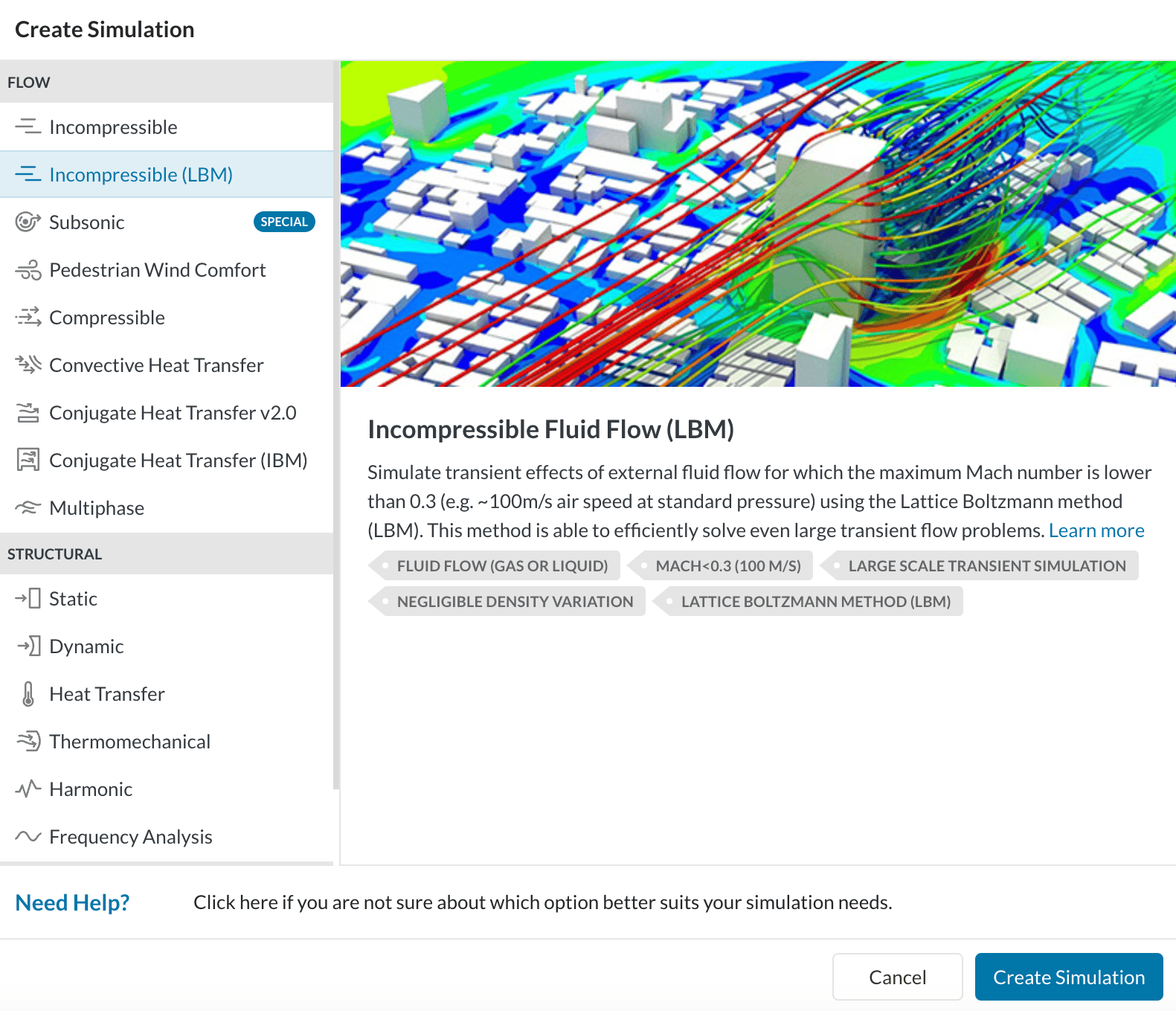The image size is (1176, 1011).
Task: Select Static structural analysis
Action: (167, 599)
